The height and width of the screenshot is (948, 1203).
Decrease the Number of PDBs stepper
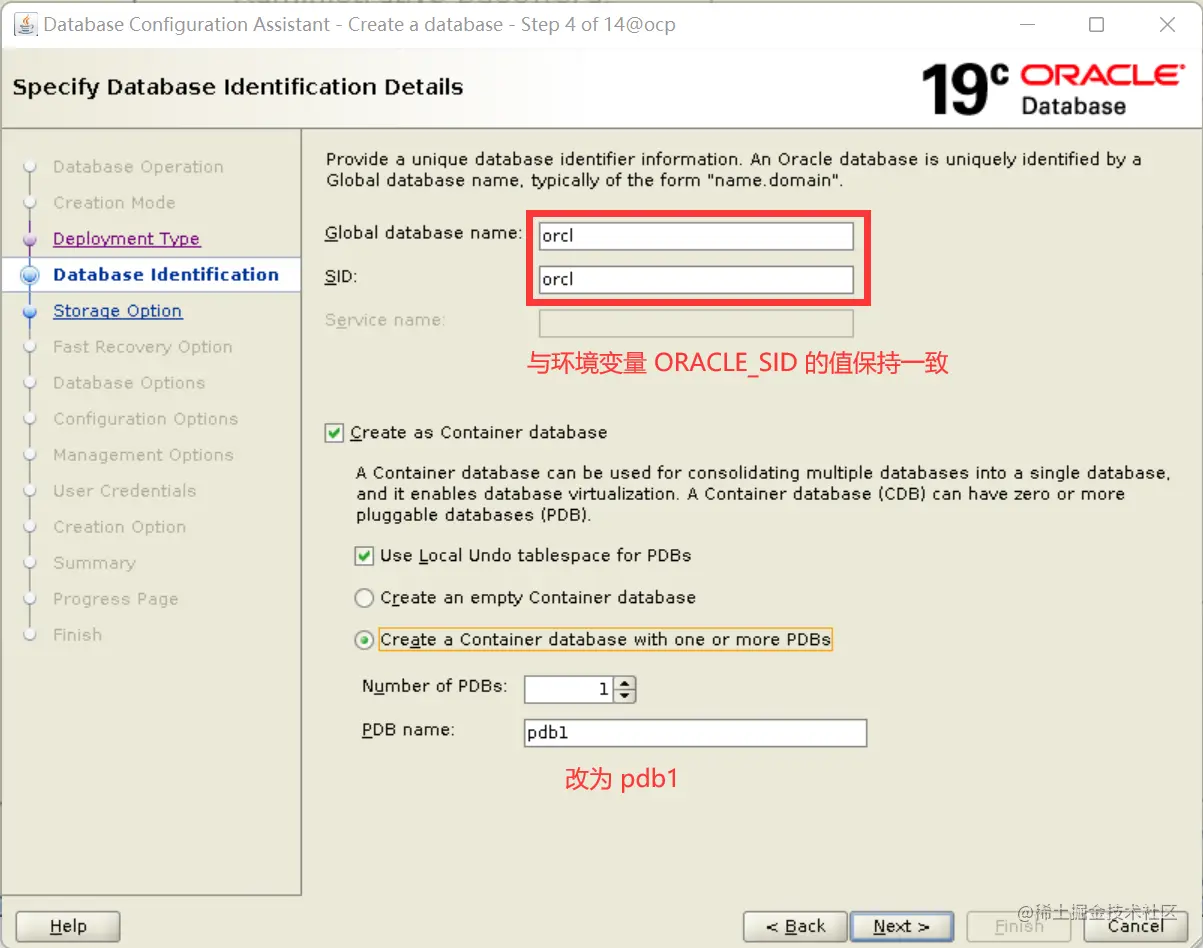pos(626,695)
